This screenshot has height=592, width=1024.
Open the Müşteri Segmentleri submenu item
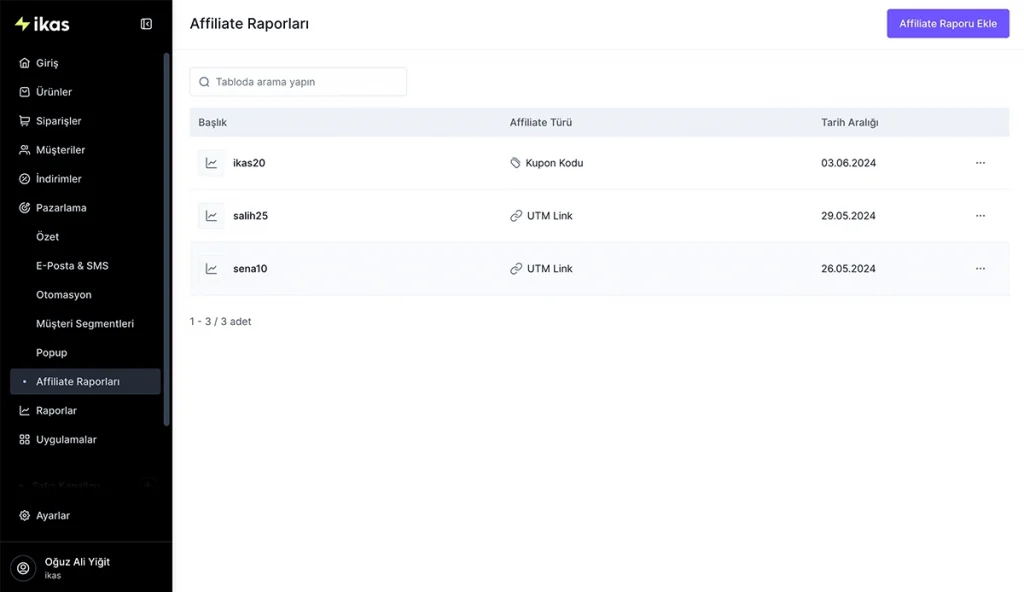pos(84,324)
